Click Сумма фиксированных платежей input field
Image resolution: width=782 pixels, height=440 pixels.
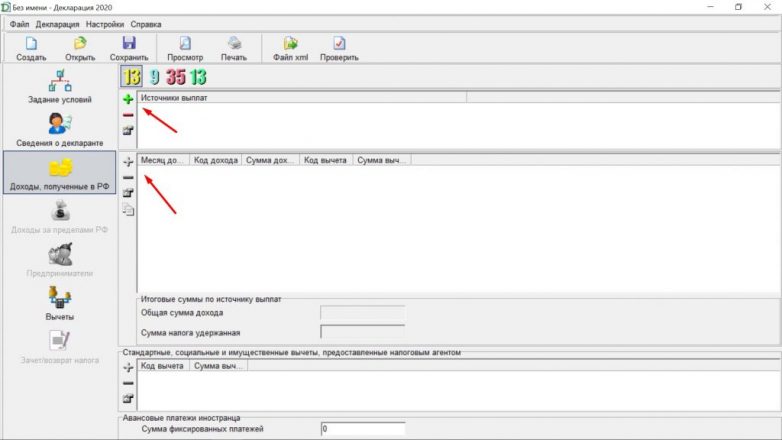coord(362,429)
